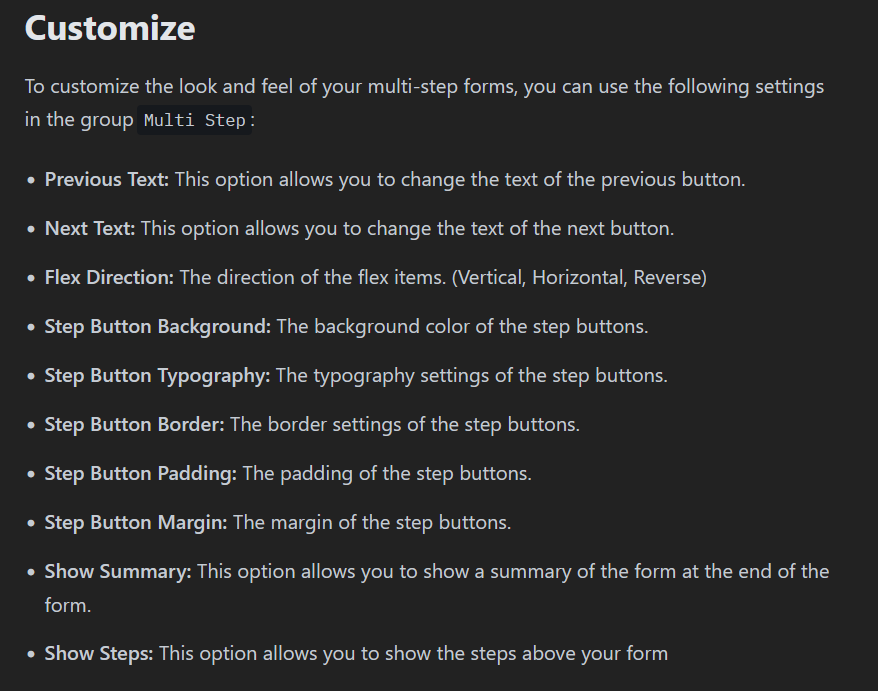Click the Show Summary bold label
The height and width of the screenshot is (691, 878).
[x=118, y=572]
